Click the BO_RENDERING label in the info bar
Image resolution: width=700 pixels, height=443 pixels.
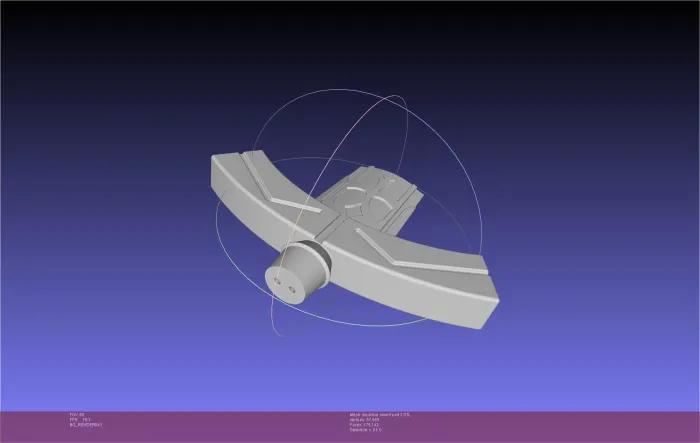click(x=86, y=425)
